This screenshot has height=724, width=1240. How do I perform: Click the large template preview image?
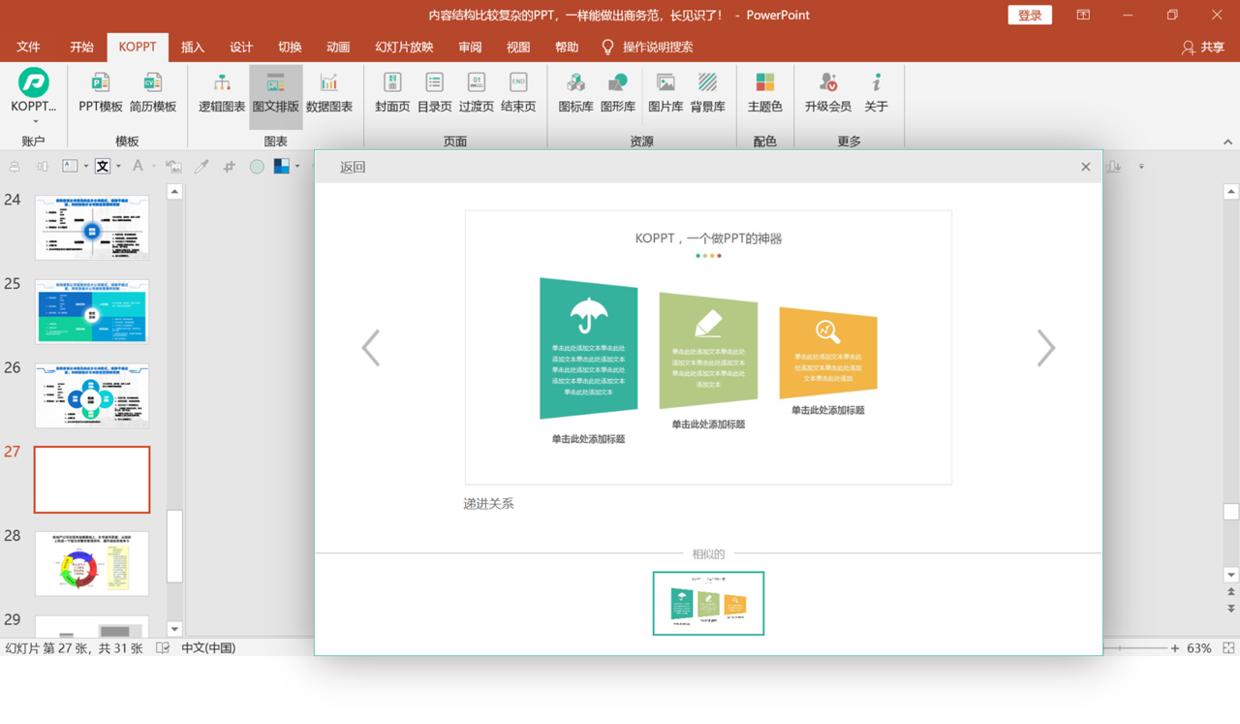[708, 347]
